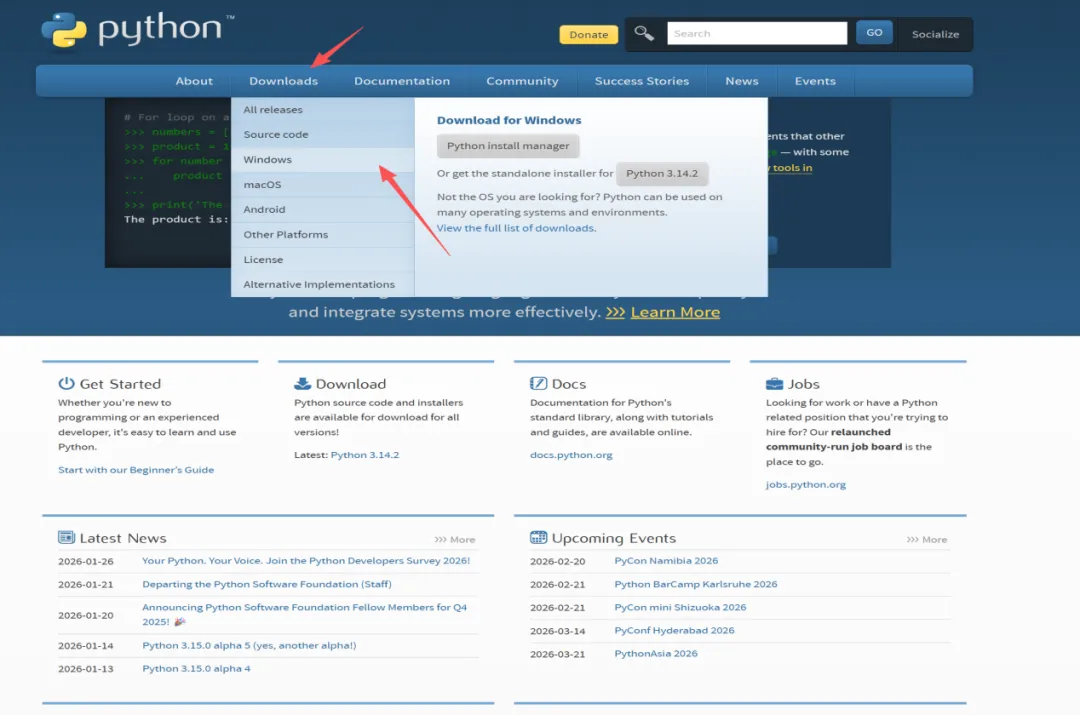The height and width of the screenshot is (715, 1080).
Task: Open the jobs.python.org link
Action: (806, 484)
